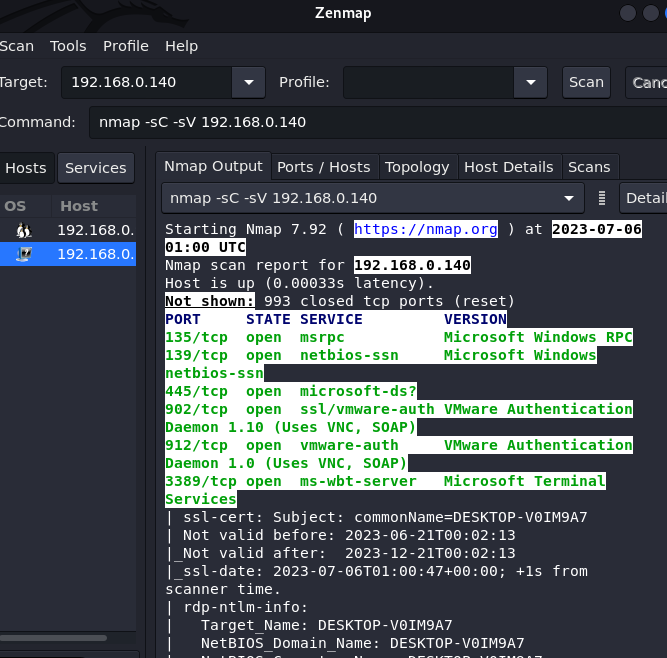Click the PORT column header text
This screenshot has height=658, width=667.
(x=182, y=319)
